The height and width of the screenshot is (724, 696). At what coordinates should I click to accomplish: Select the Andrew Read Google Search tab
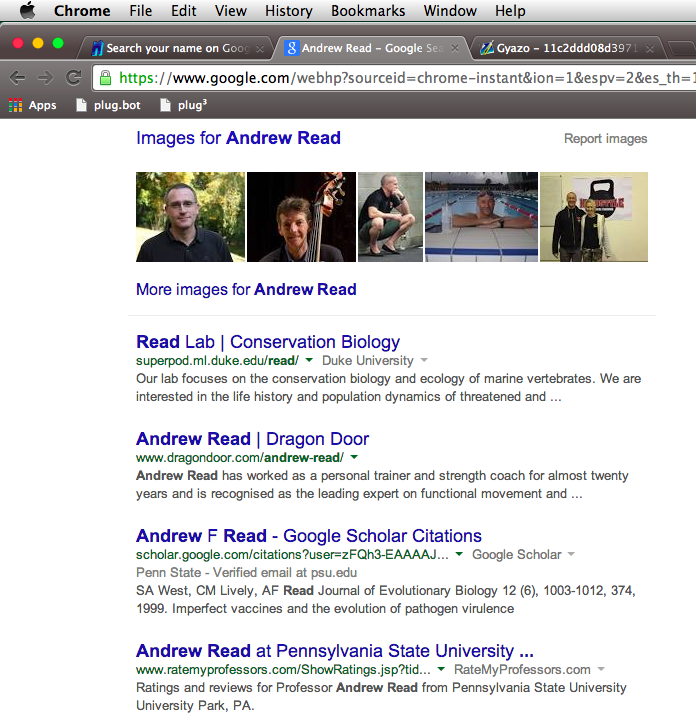(370, 48)
